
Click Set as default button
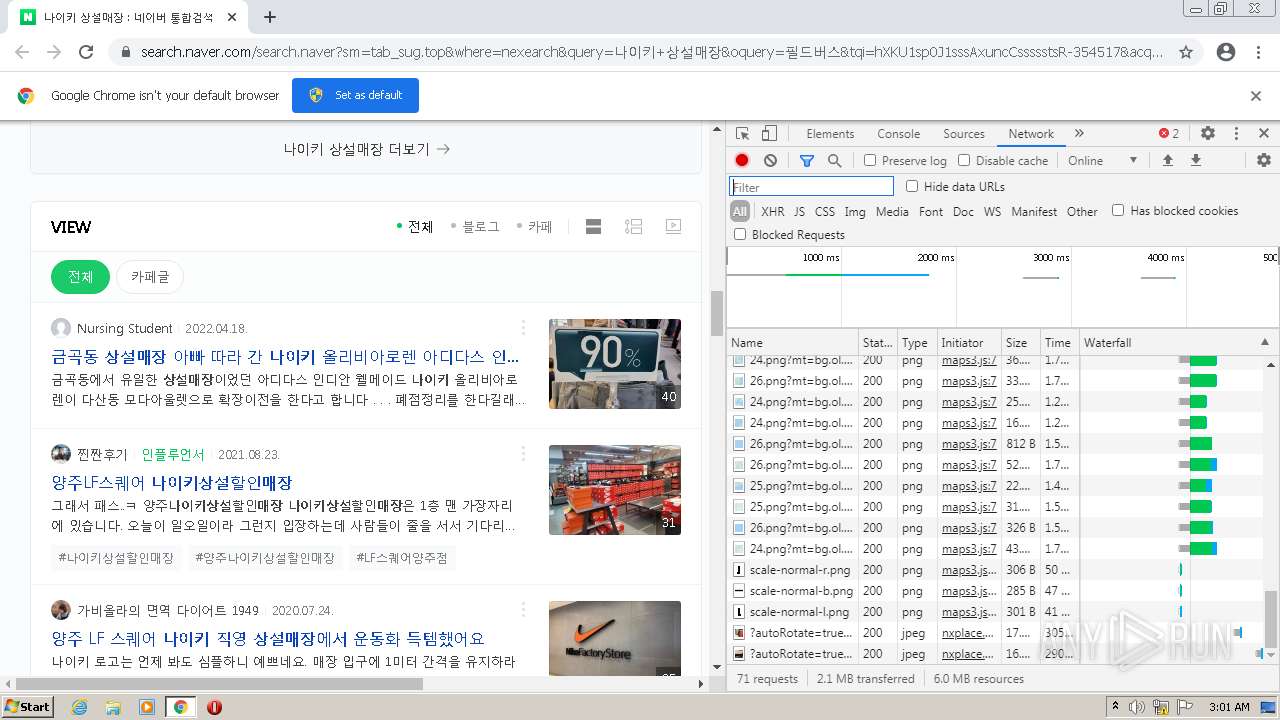coord(355,96)
